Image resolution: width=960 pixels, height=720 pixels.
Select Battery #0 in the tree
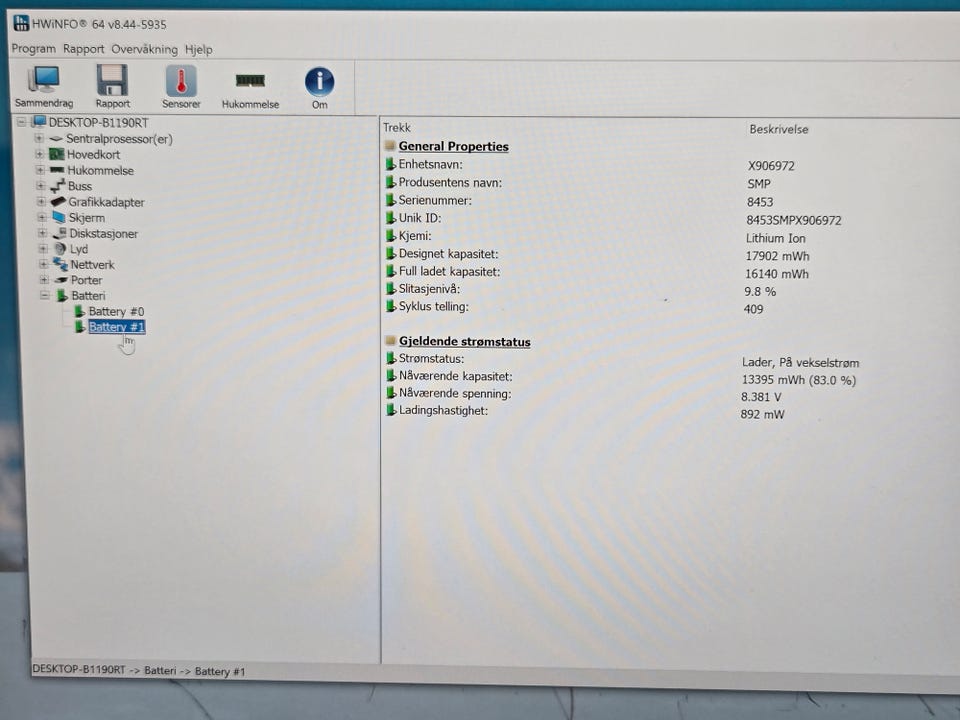tap(116, 312)
